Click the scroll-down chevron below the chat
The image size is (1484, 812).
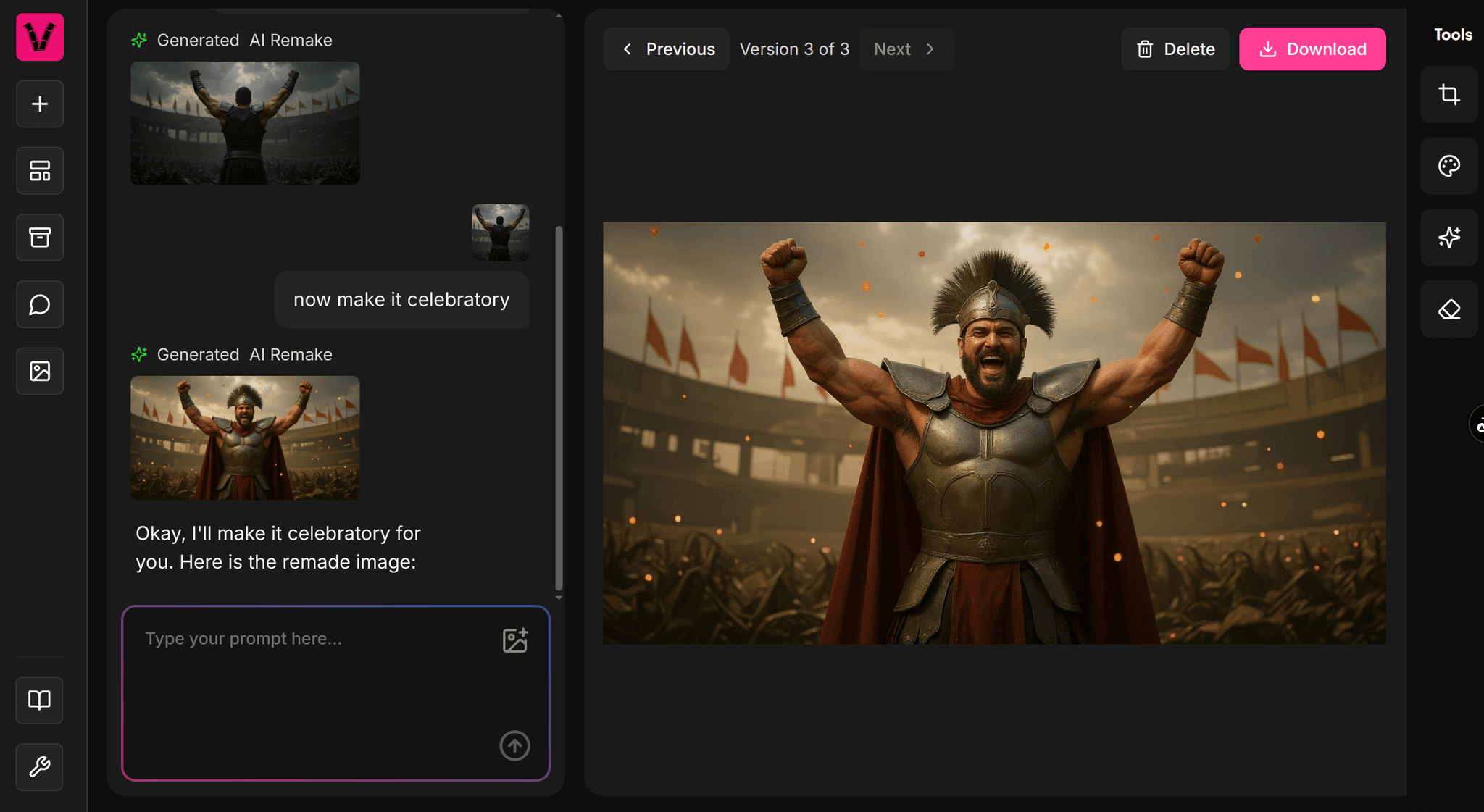559,598
